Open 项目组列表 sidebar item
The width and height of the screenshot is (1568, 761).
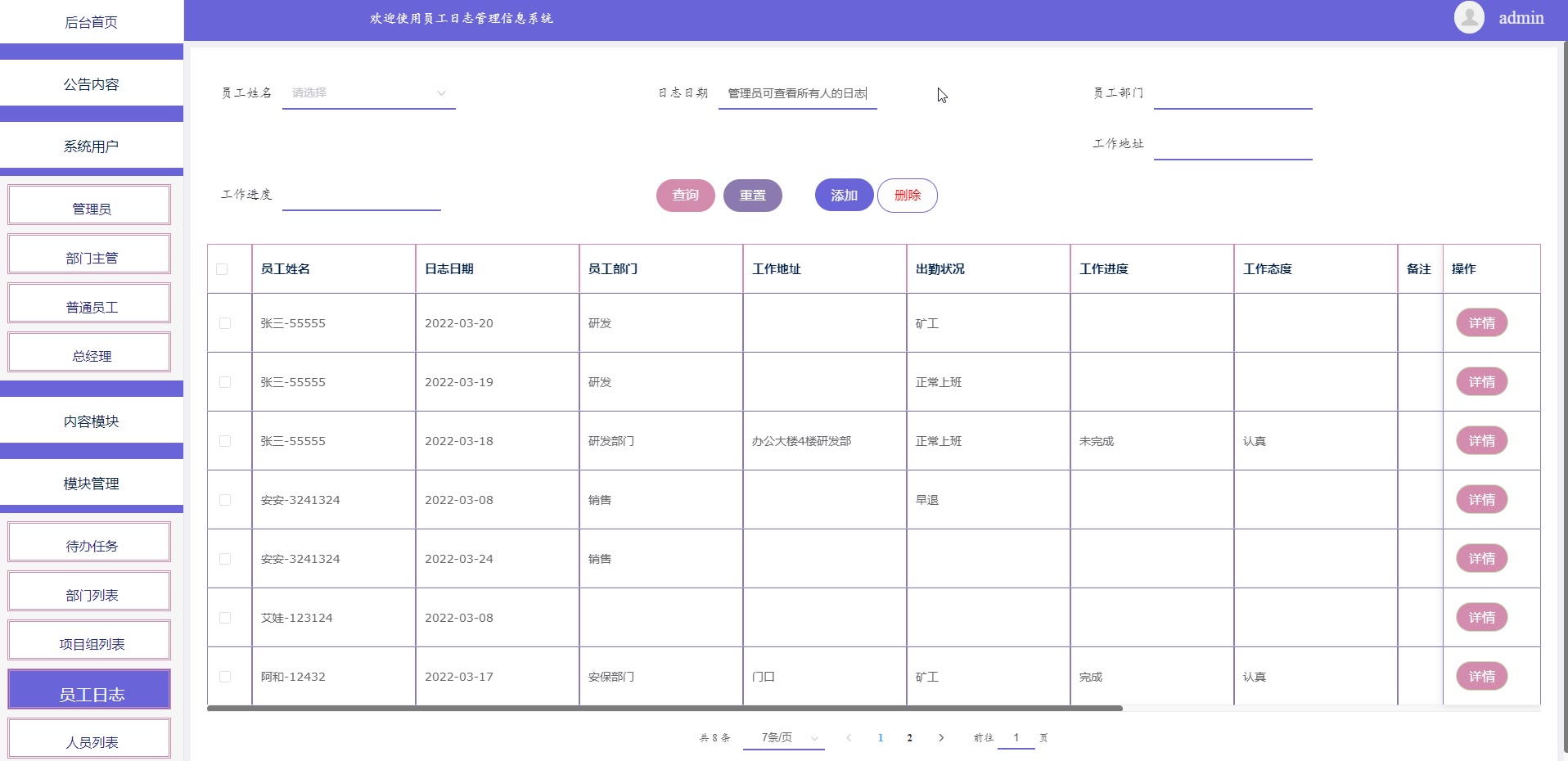(x=89, y=640)
